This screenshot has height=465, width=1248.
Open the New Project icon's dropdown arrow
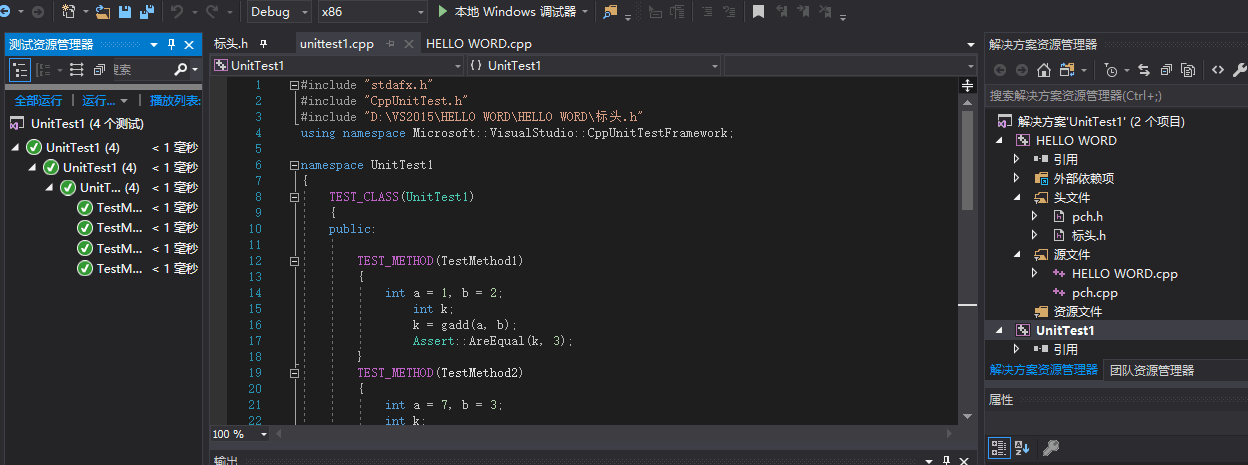(84, 12)
